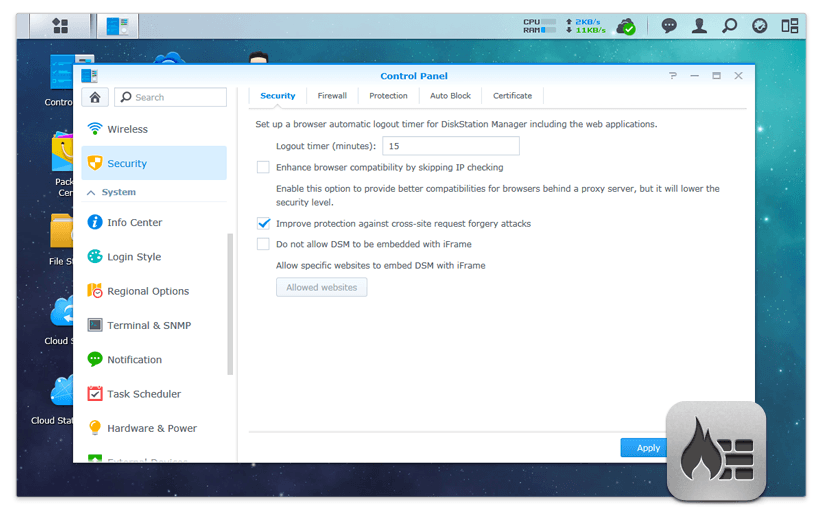
Task: Click the Control Panel window app icon
Action: (x=89, y=76)
